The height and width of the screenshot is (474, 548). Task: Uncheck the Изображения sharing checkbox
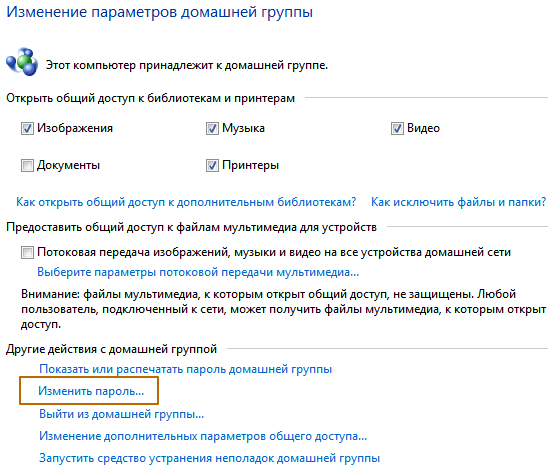tap(27, 128)
